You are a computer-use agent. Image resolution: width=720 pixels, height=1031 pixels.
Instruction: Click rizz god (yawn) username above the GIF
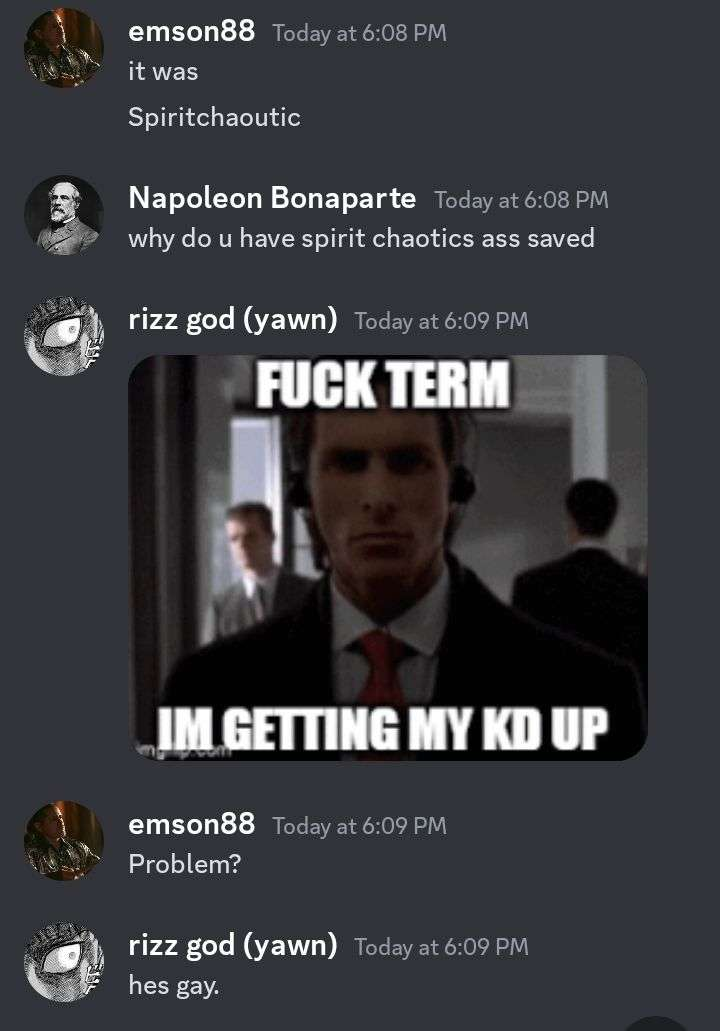[233, 320]
